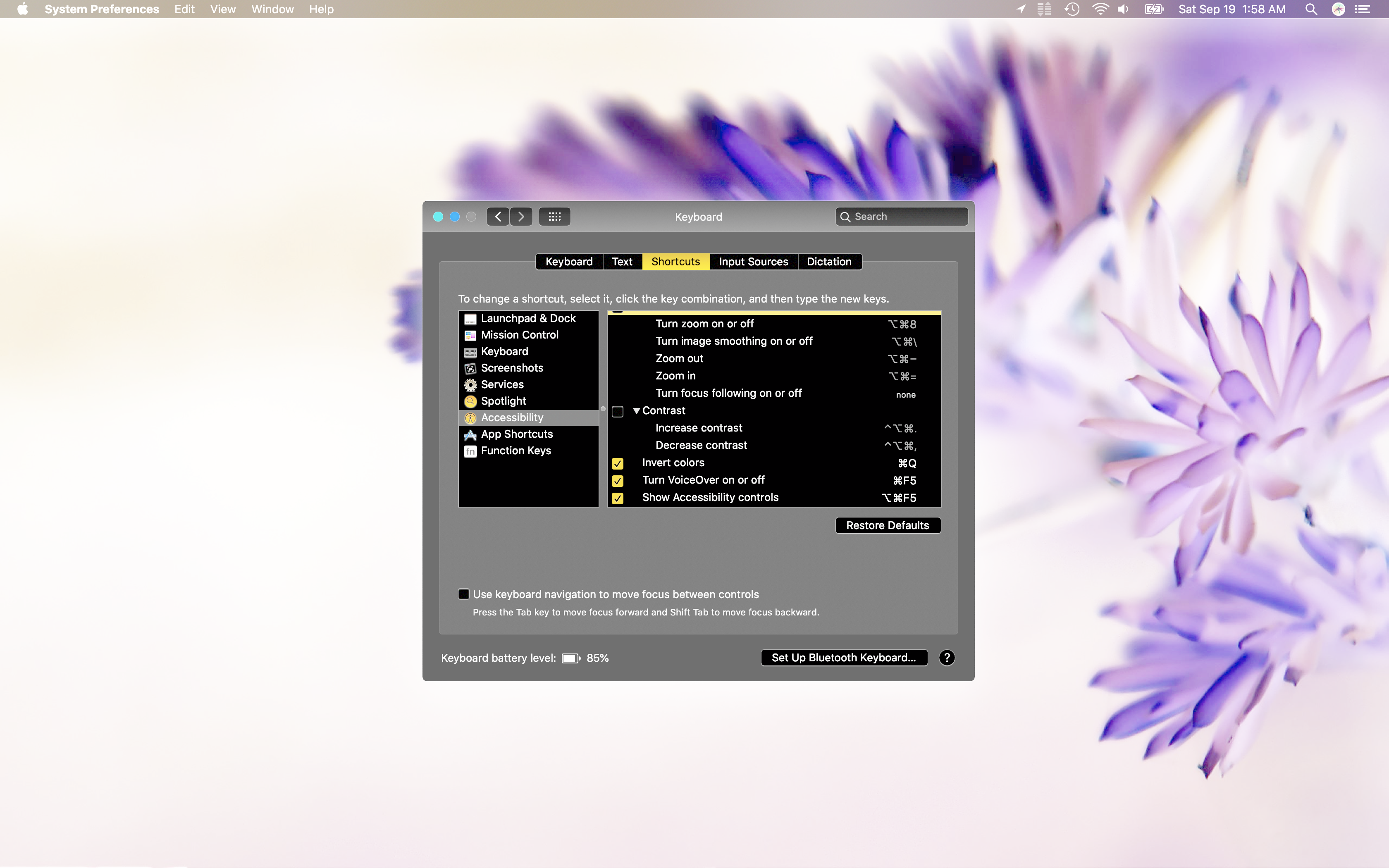Toggle the Contrast shortcuts checkbox

point(618,412)
